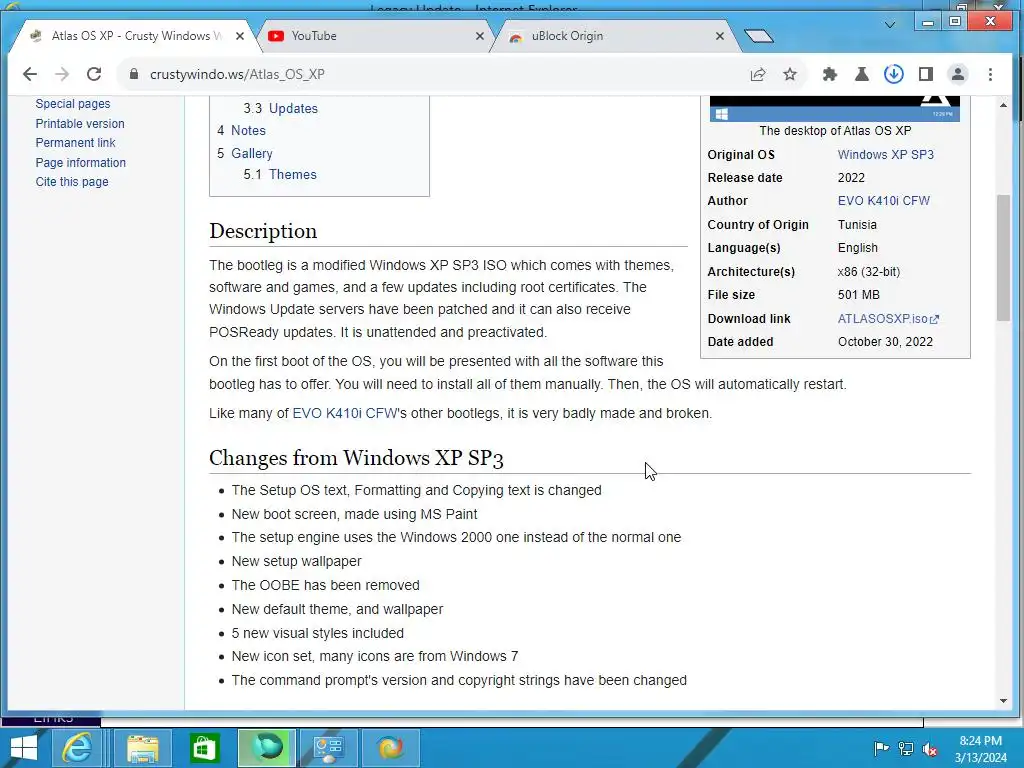Screen dimensions: 1024x768
Task: Open the Extensions puzzle icon
Action: pyautogui.click(x=829, y=74)
